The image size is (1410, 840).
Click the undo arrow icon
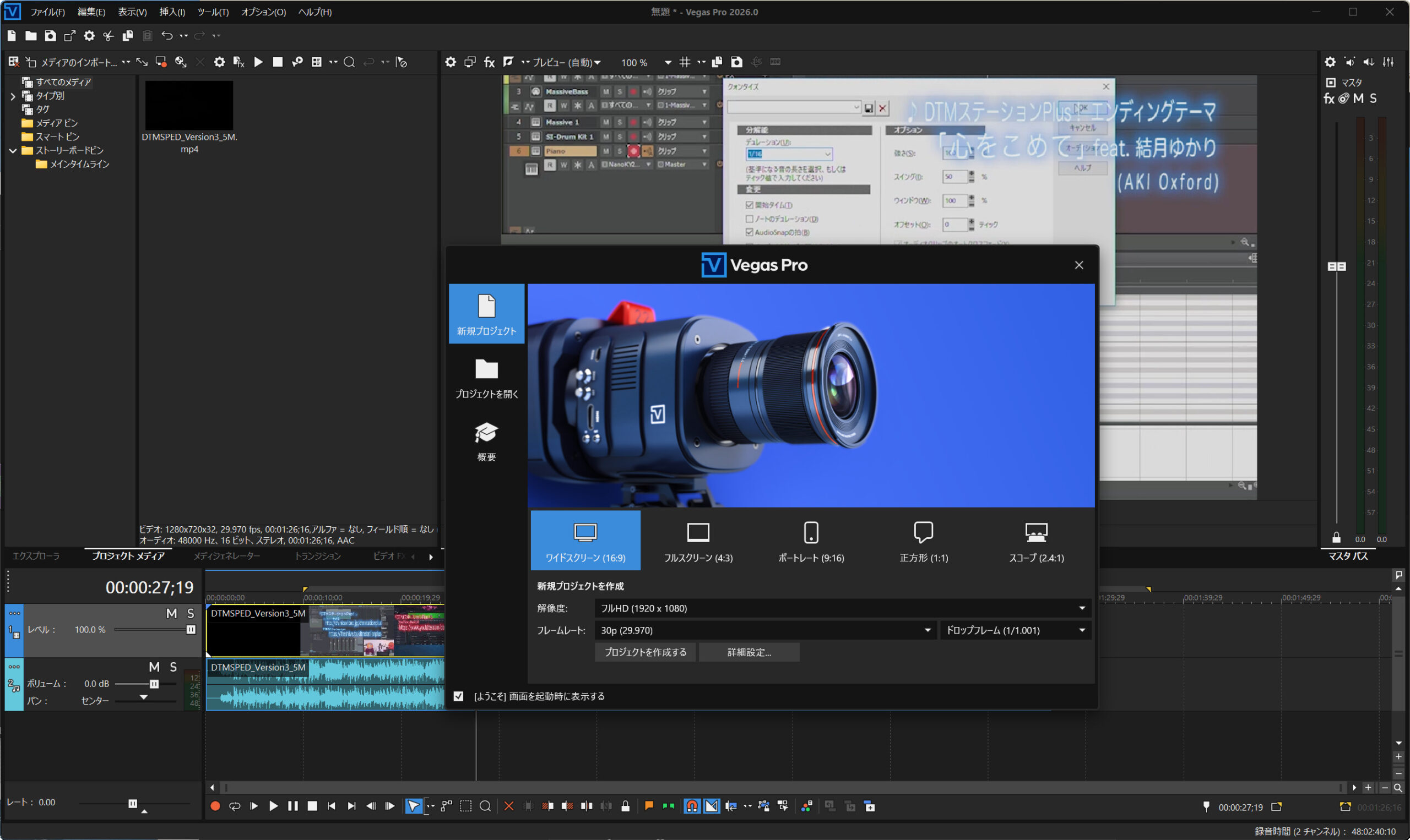[166, 36]
